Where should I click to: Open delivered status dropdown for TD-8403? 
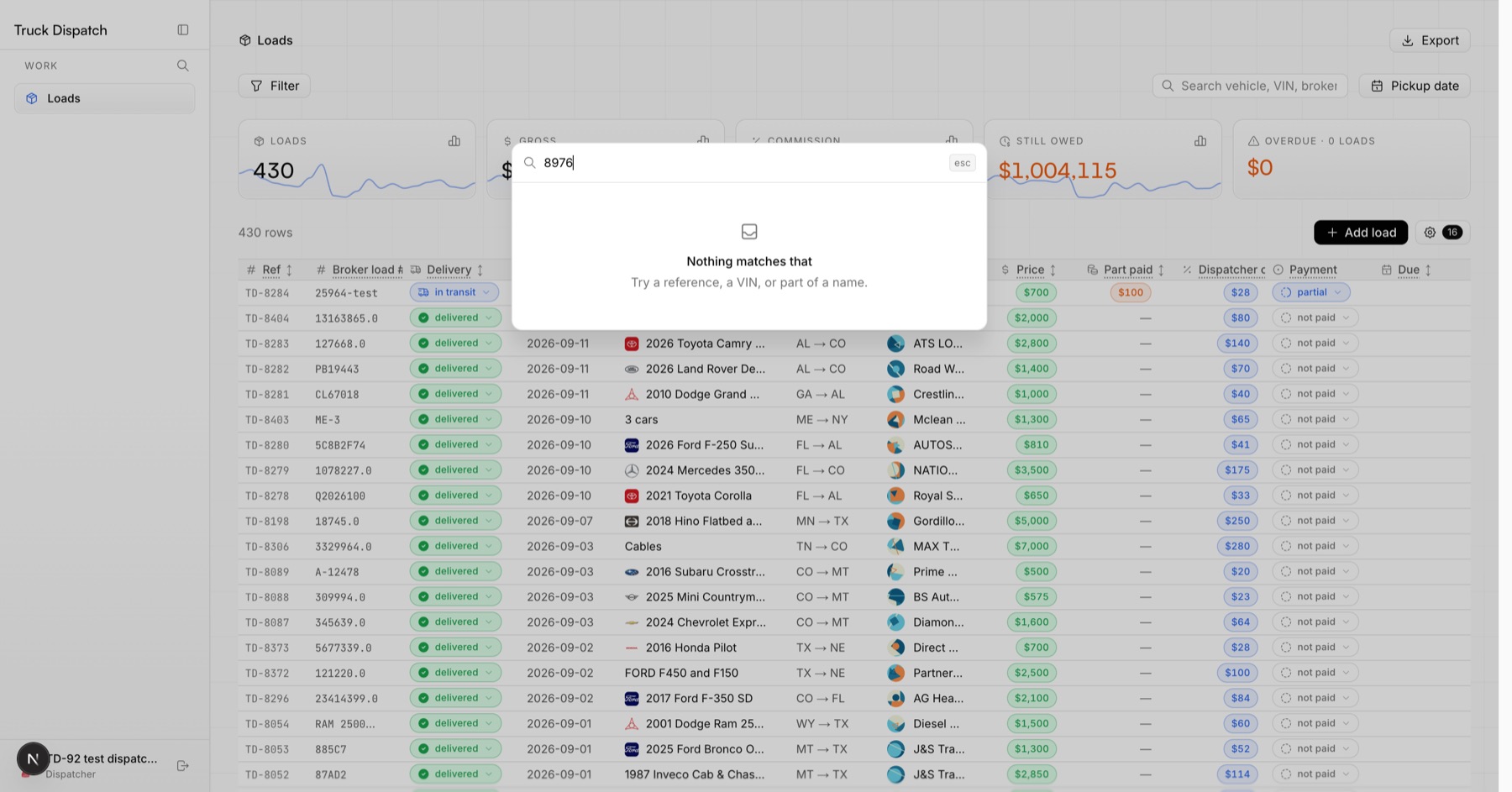[x=455, y=419]
